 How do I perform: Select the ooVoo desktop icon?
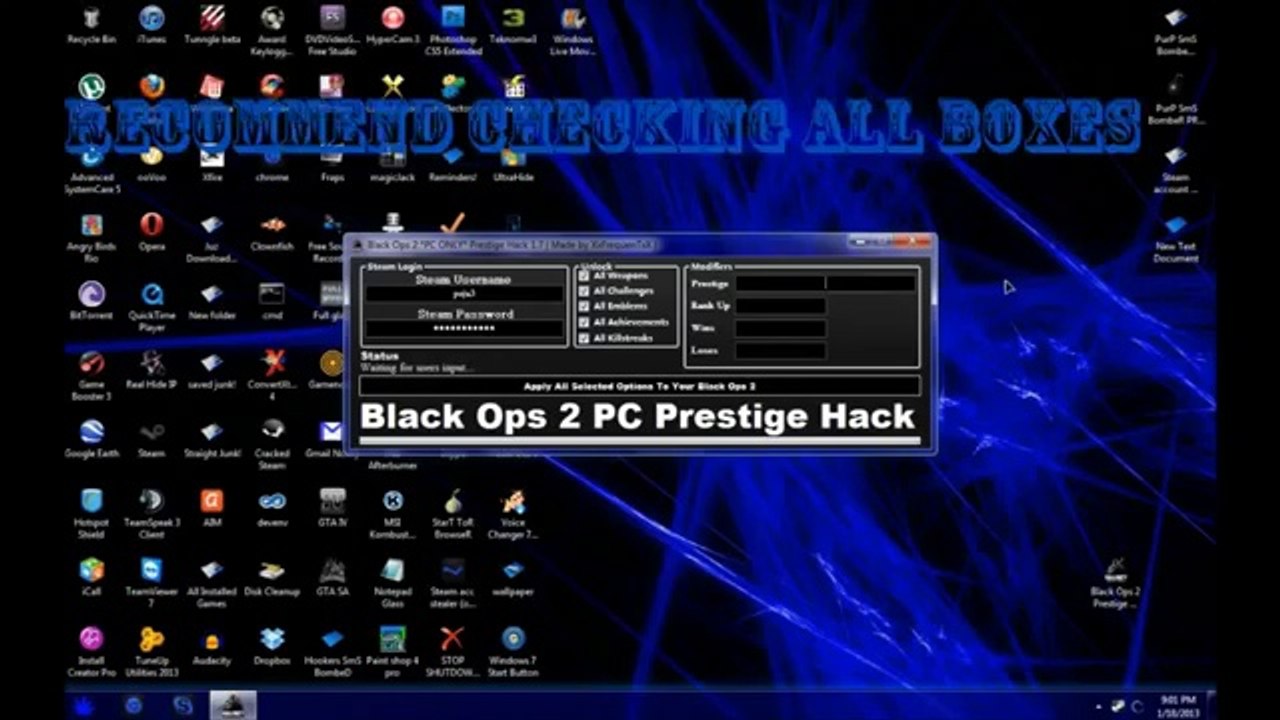click(152, 164)
